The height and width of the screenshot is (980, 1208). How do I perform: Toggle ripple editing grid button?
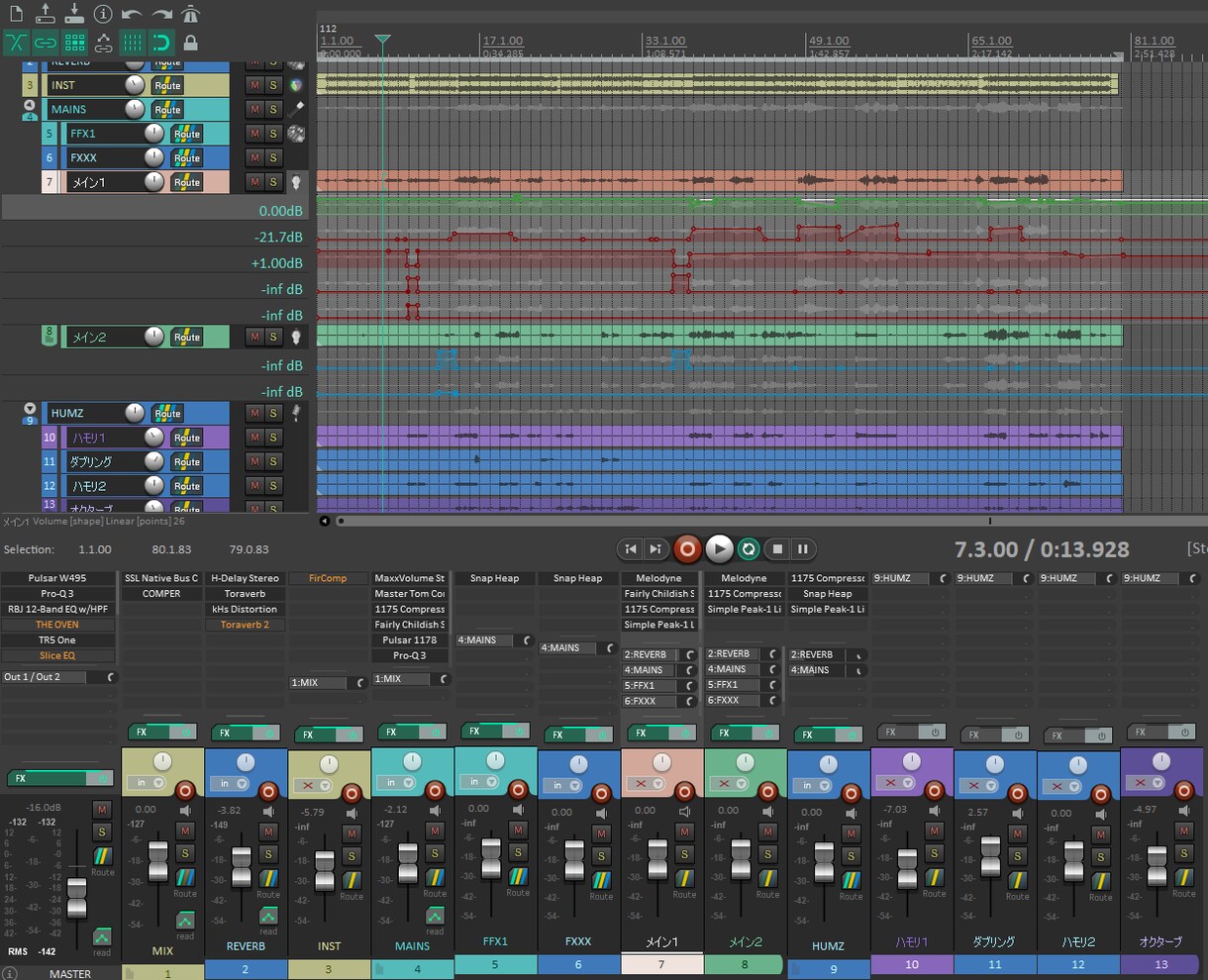74,43
